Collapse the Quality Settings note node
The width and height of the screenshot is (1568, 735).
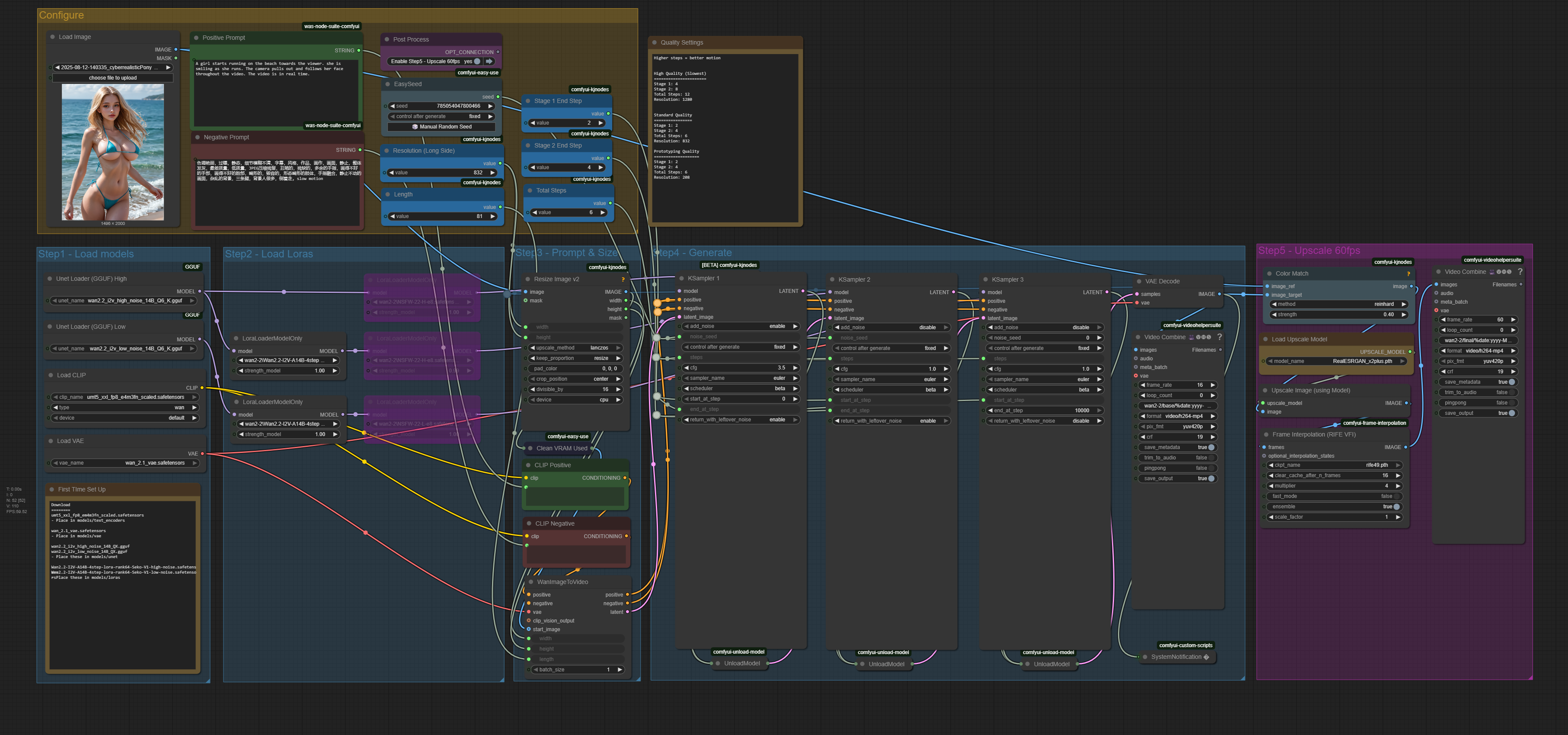click(655, 43)
